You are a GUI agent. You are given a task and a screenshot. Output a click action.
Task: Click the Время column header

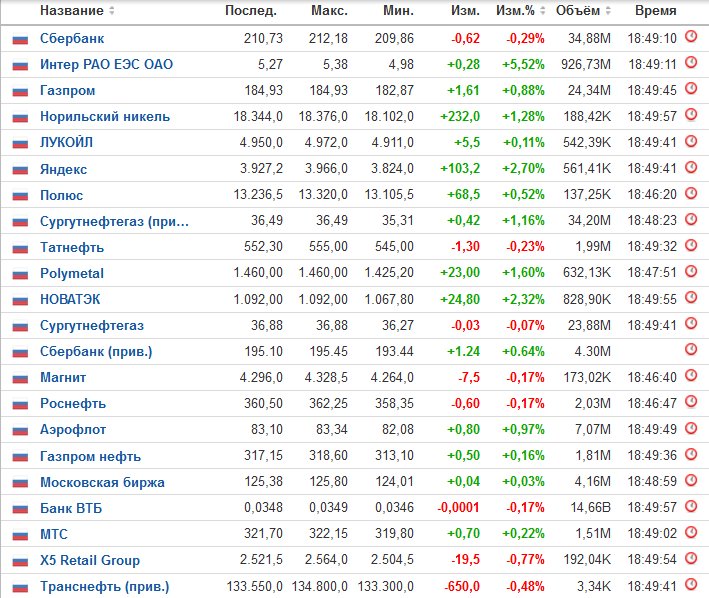point(656,10)
